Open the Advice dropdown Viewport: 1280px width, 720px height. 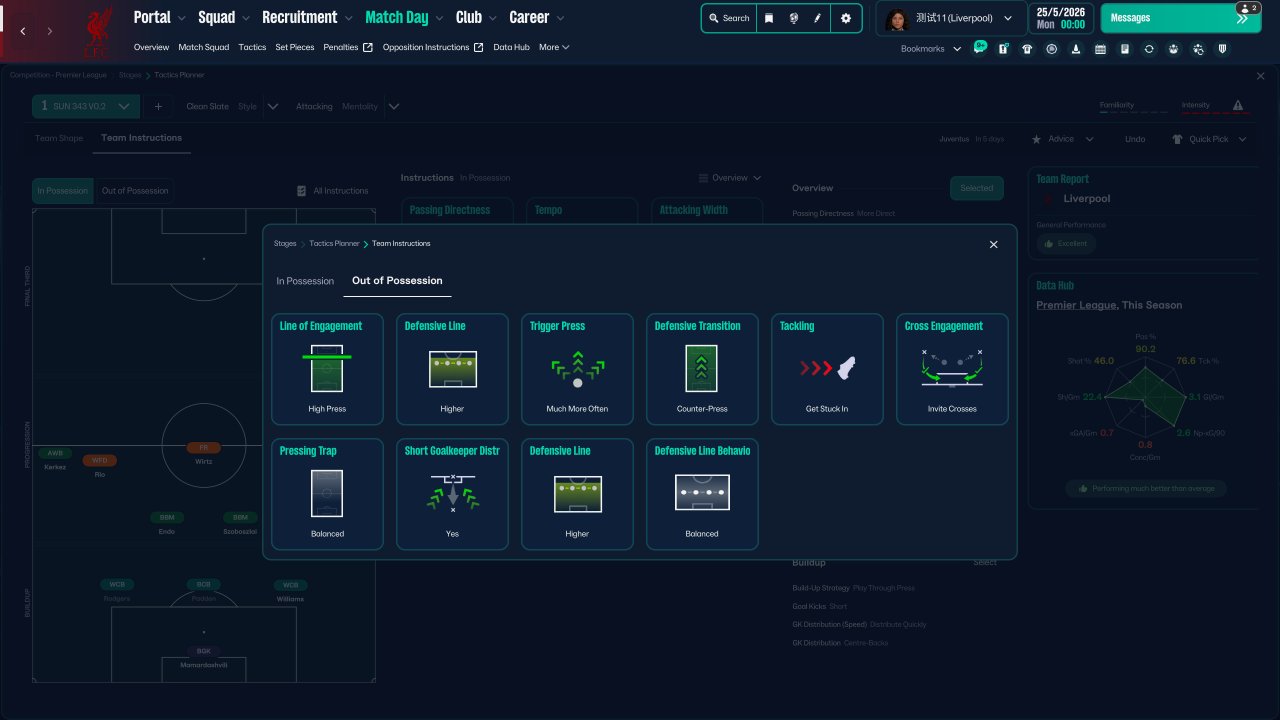pyautogui.click(x=1063, y=139)
